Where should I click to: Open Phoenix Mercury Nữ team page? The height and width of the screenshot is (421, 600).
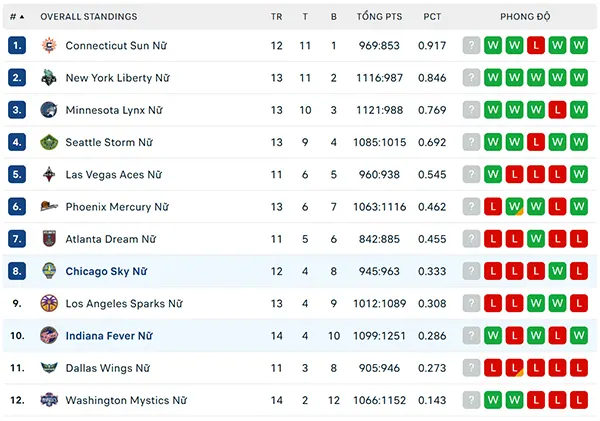(x=117, y=207)
